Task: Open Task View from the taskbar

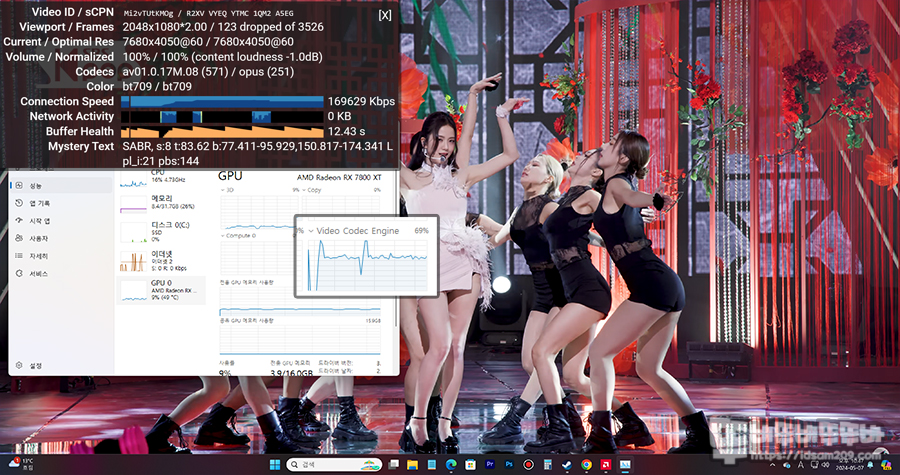Action: pos(394,464)
